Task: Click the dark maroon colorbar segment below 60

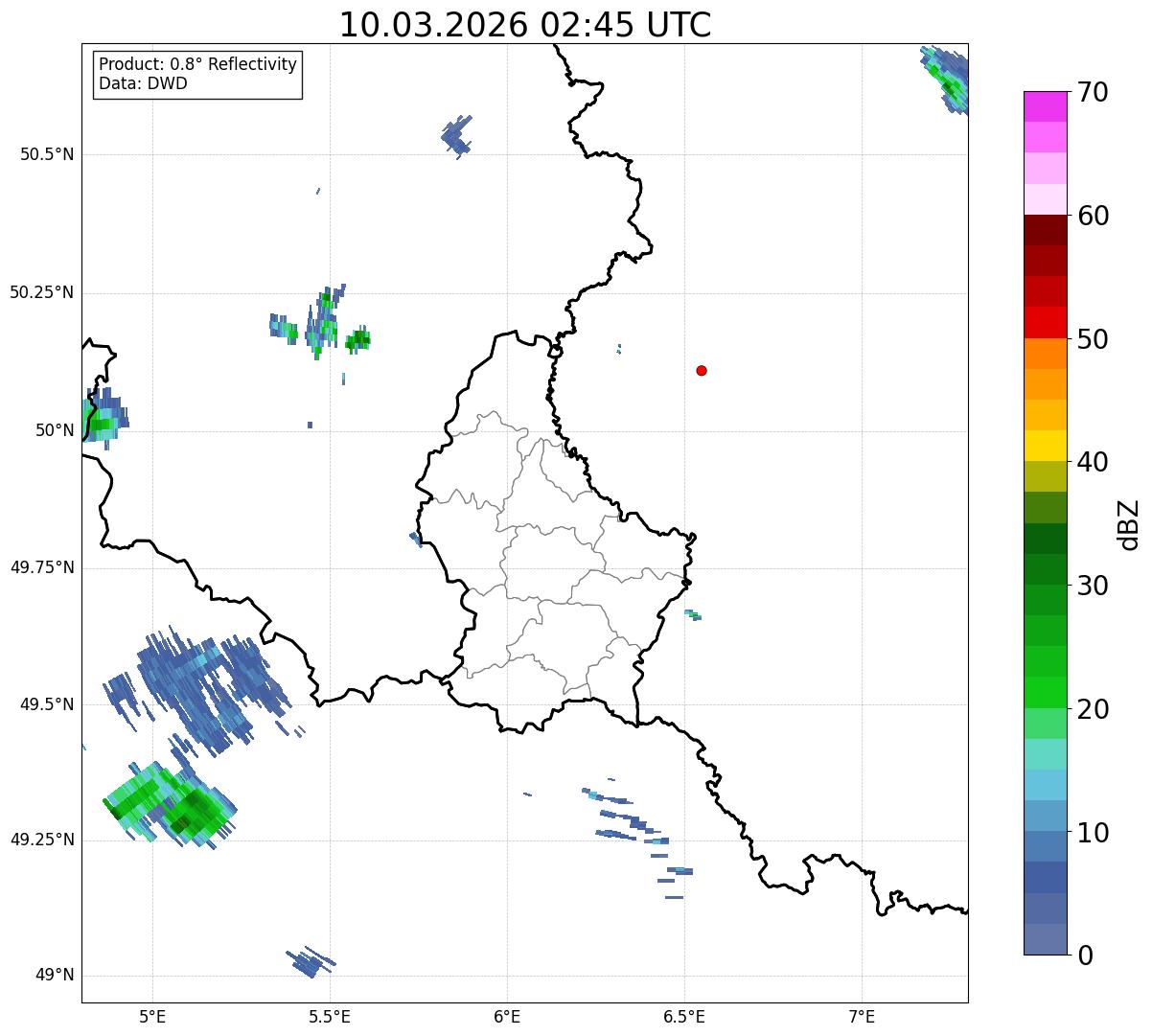Action: [1045, 230]
